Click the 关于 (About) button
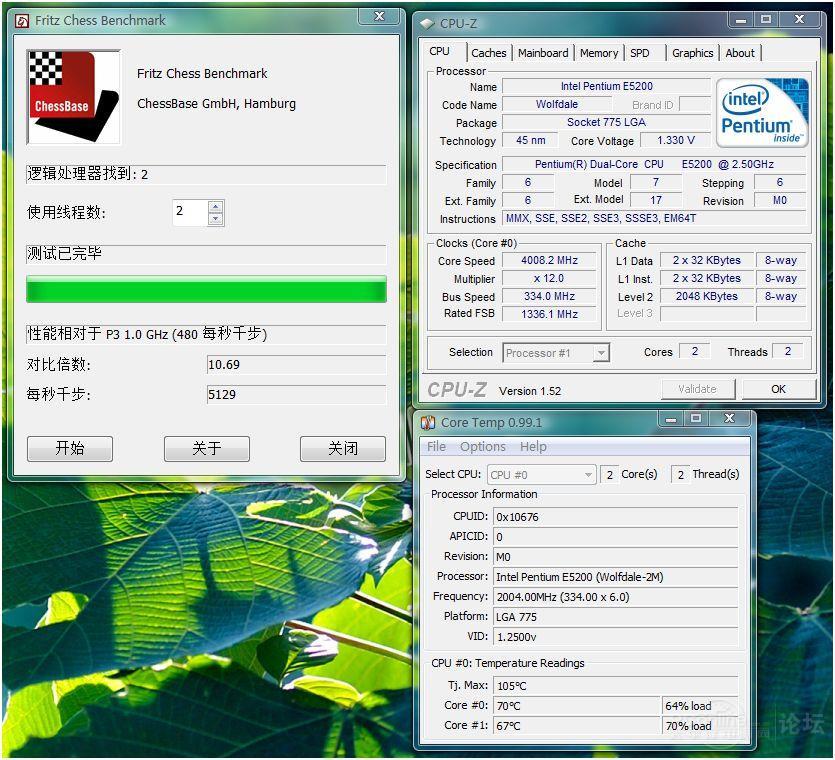The height and width of the screenshot is (760, 835). click(207, 448)
